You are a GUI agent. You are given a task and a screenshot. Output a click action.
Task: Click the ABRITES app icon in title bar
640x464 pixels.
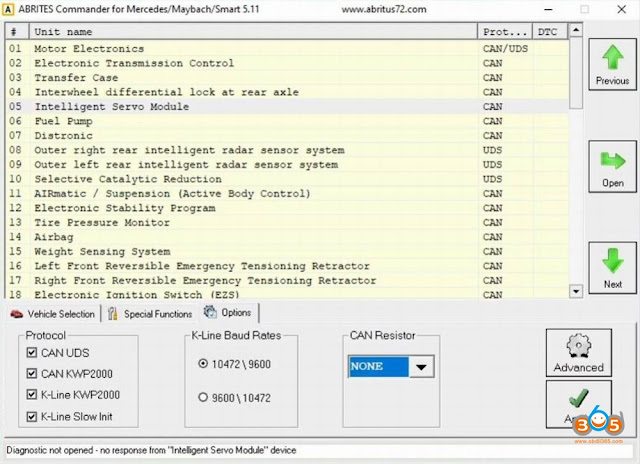8,9
